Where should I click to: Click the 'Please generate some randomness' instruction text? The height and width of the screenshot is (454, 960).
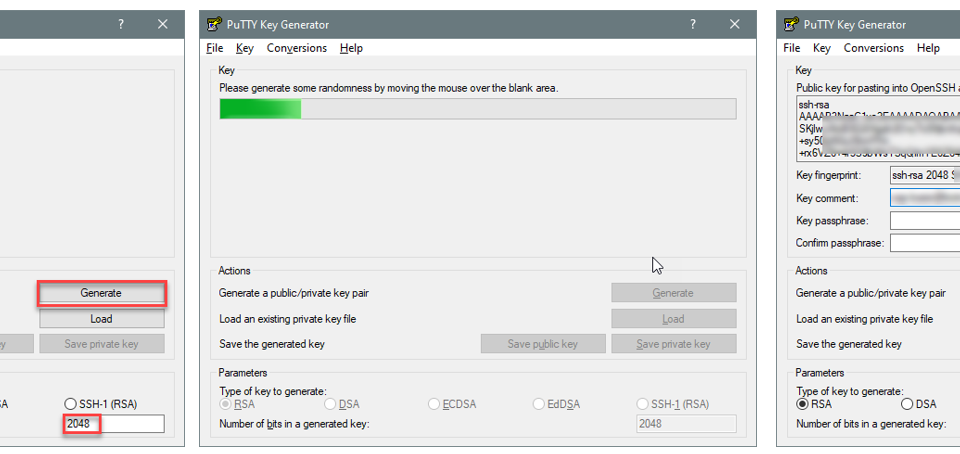pyautogui.click(x=389, y=88)
